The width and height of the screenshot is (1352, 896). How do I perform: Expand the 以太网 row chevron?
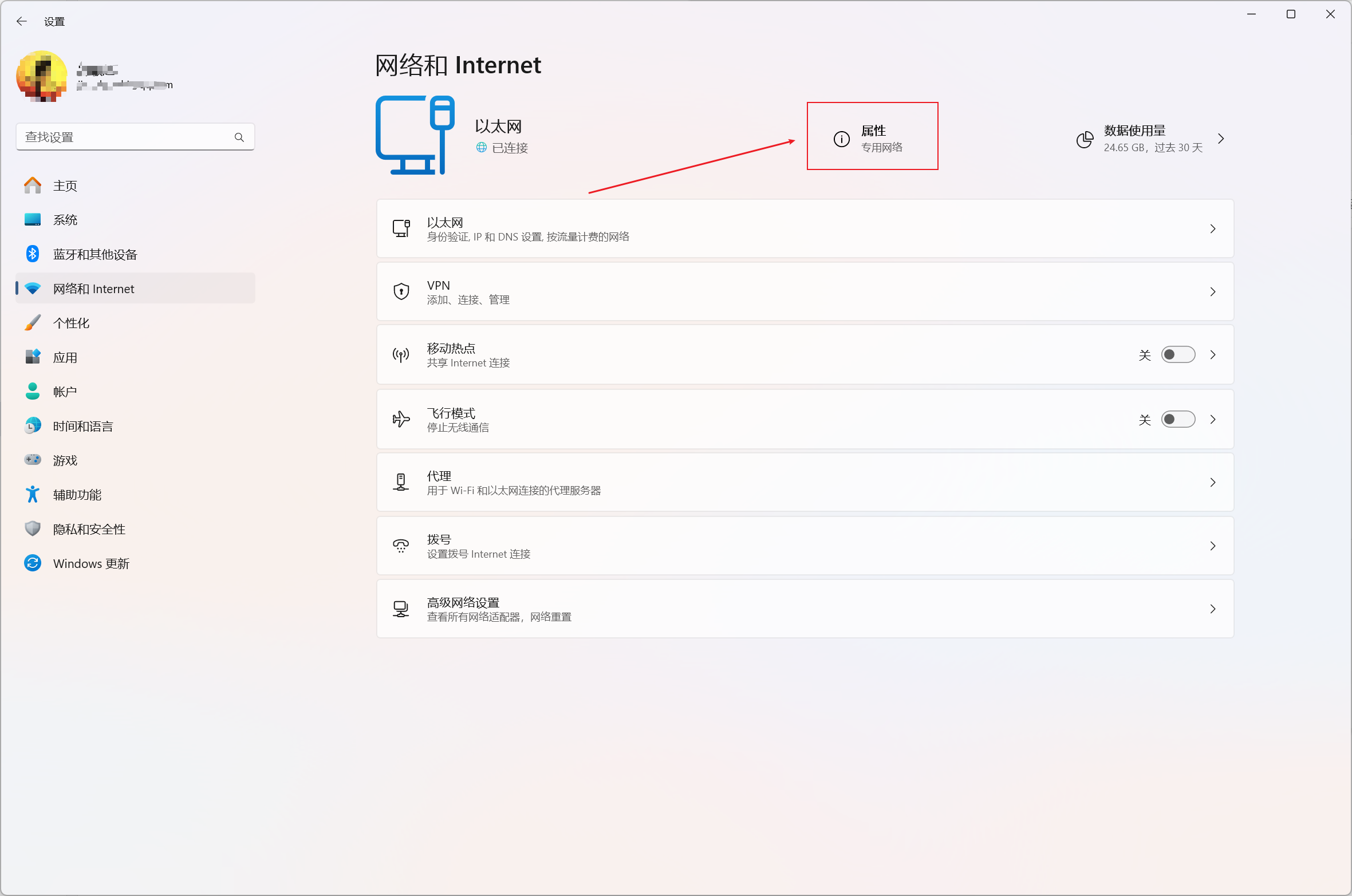point(1213,228)
